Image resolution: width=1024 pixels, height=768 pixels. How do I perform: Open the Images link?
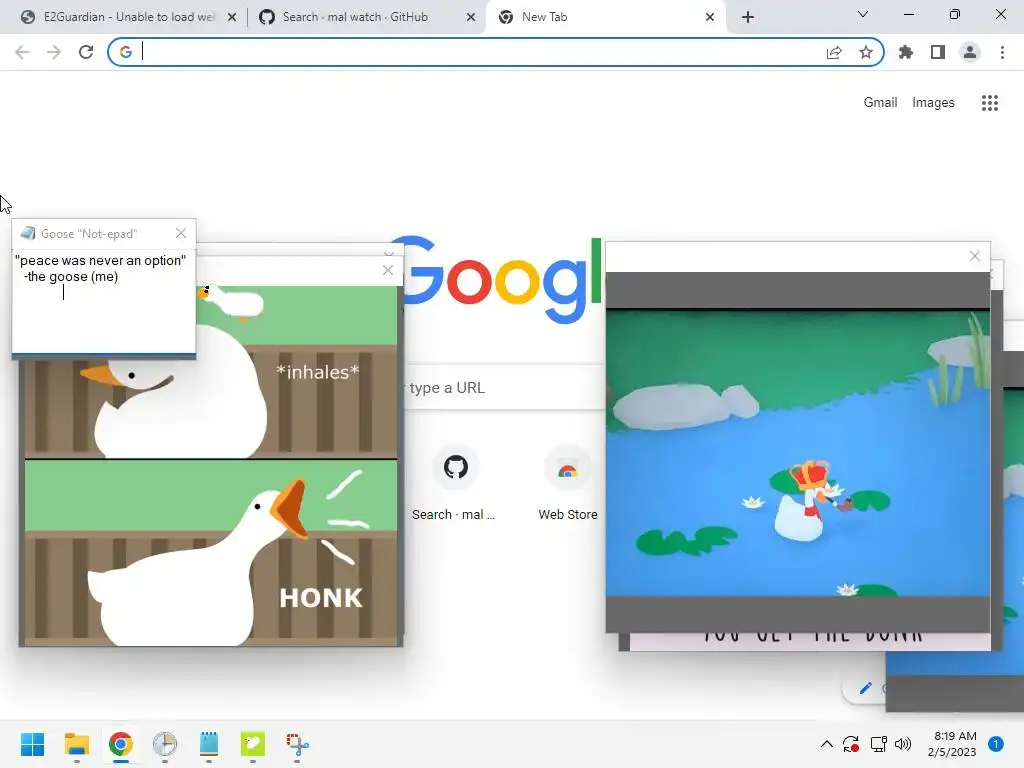(x=933, y=103)
